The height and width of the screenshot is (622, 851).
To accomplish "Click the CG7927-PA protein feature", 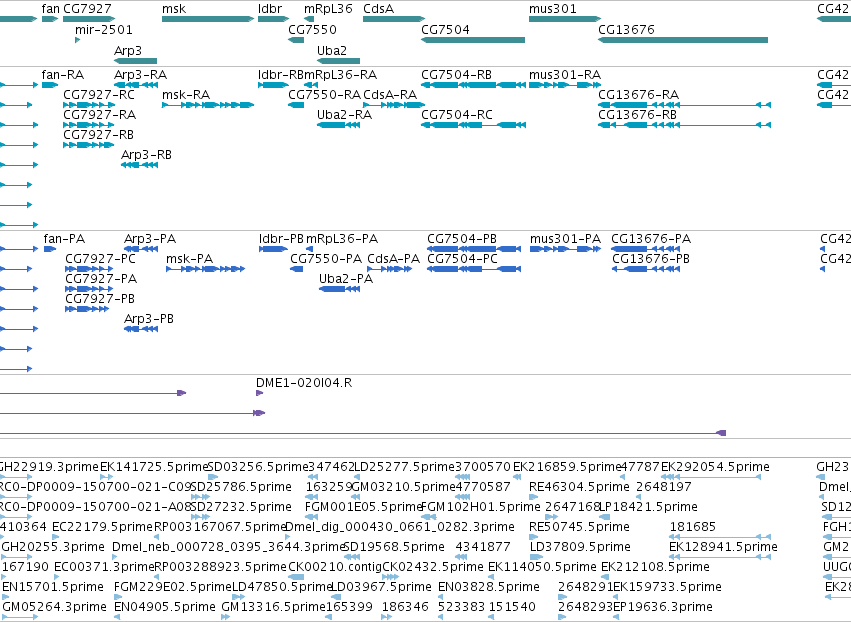I will coord(89,289).
